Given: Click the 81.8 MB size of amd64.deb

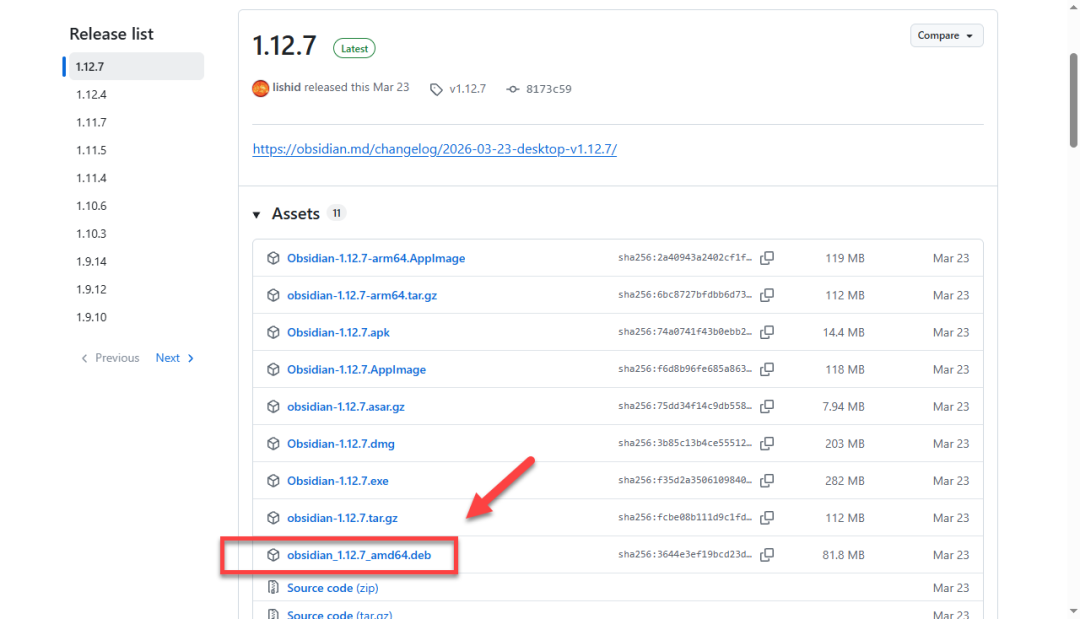Looking at the screenshot, I should click(843, 555).
